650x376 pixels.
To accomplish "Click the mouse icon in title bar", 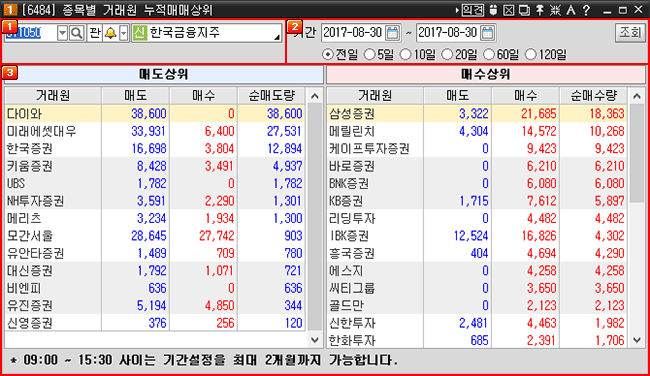I will coord(493,10).
